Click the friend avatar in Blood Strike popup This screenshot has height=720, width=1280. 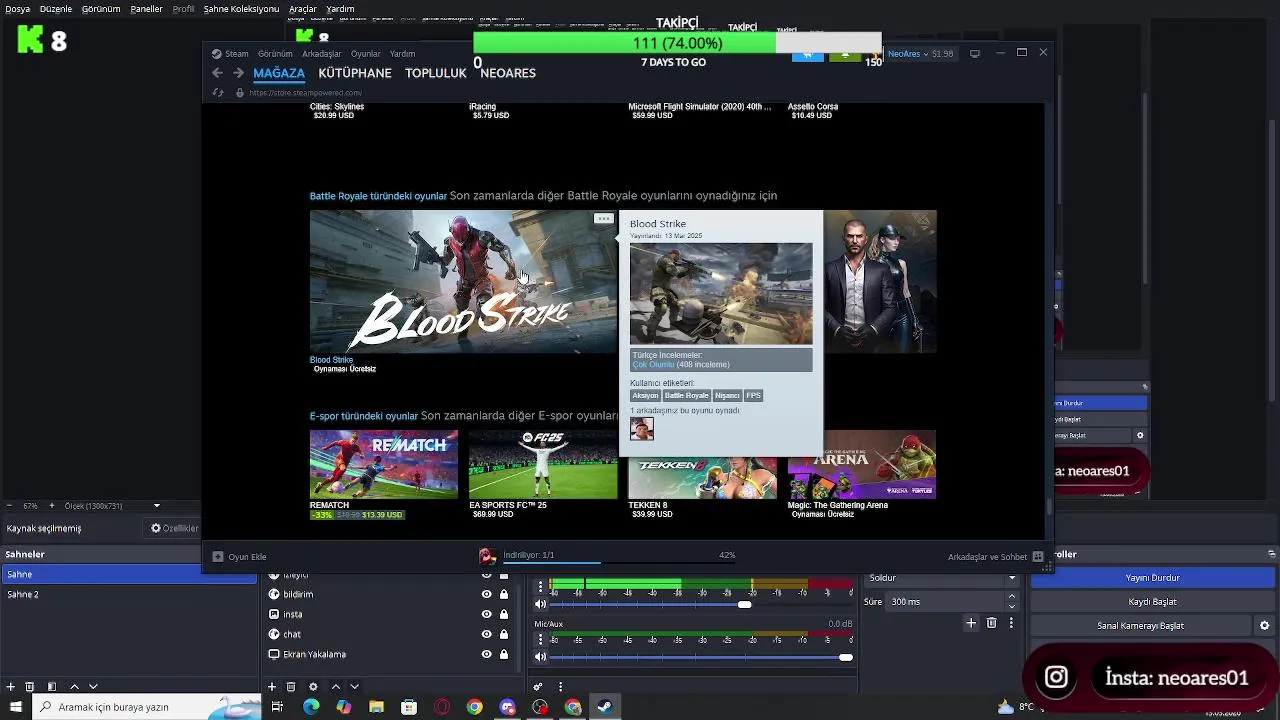tap(642, 429)
